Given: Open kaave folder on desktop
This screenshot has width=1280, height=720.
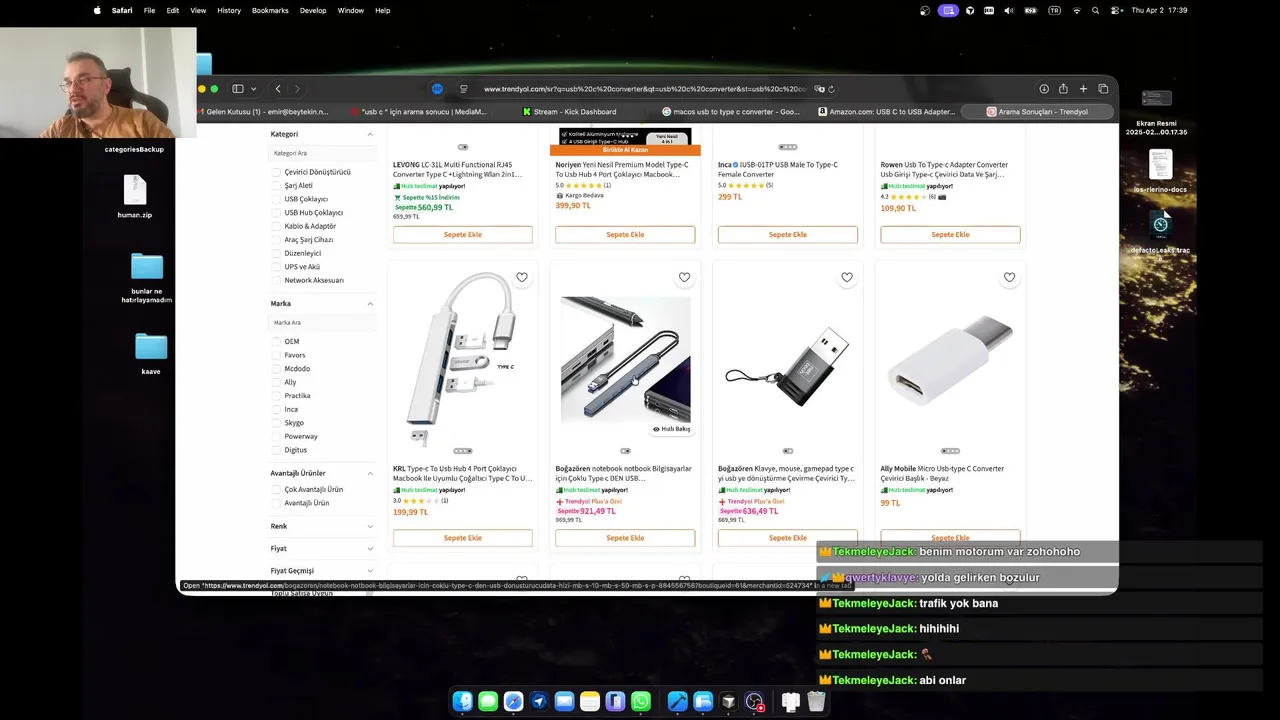Looking at the screenshot, I should 151,354.
